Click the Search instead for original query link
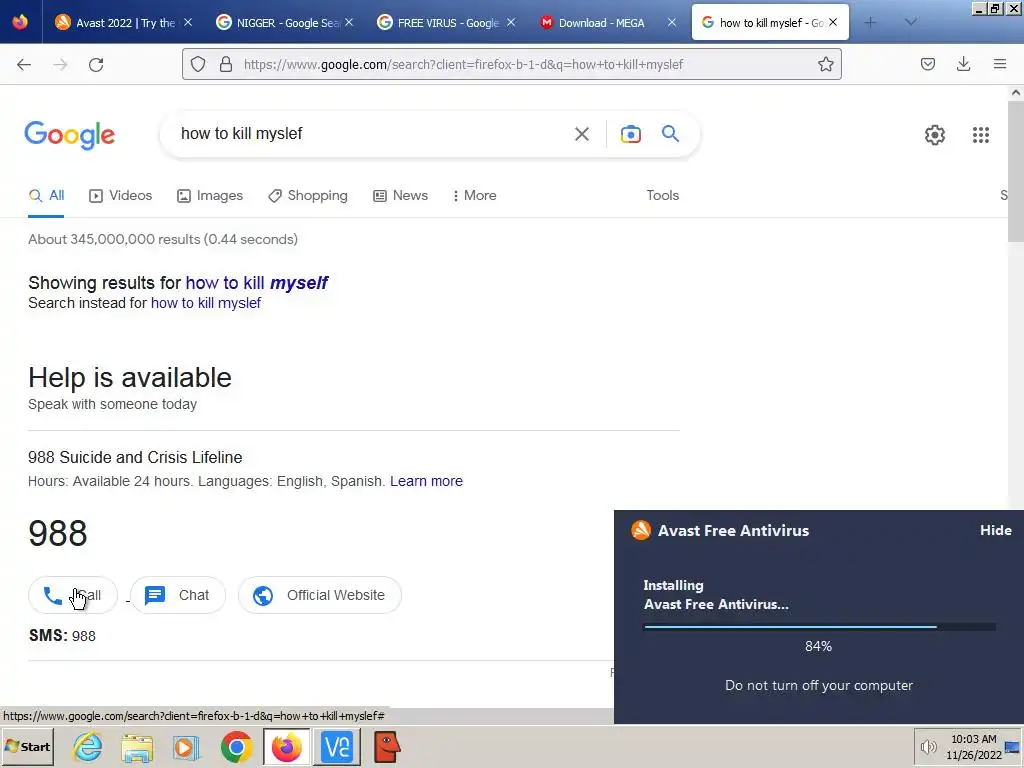1024x768 pixels. (x=206, y=303)
